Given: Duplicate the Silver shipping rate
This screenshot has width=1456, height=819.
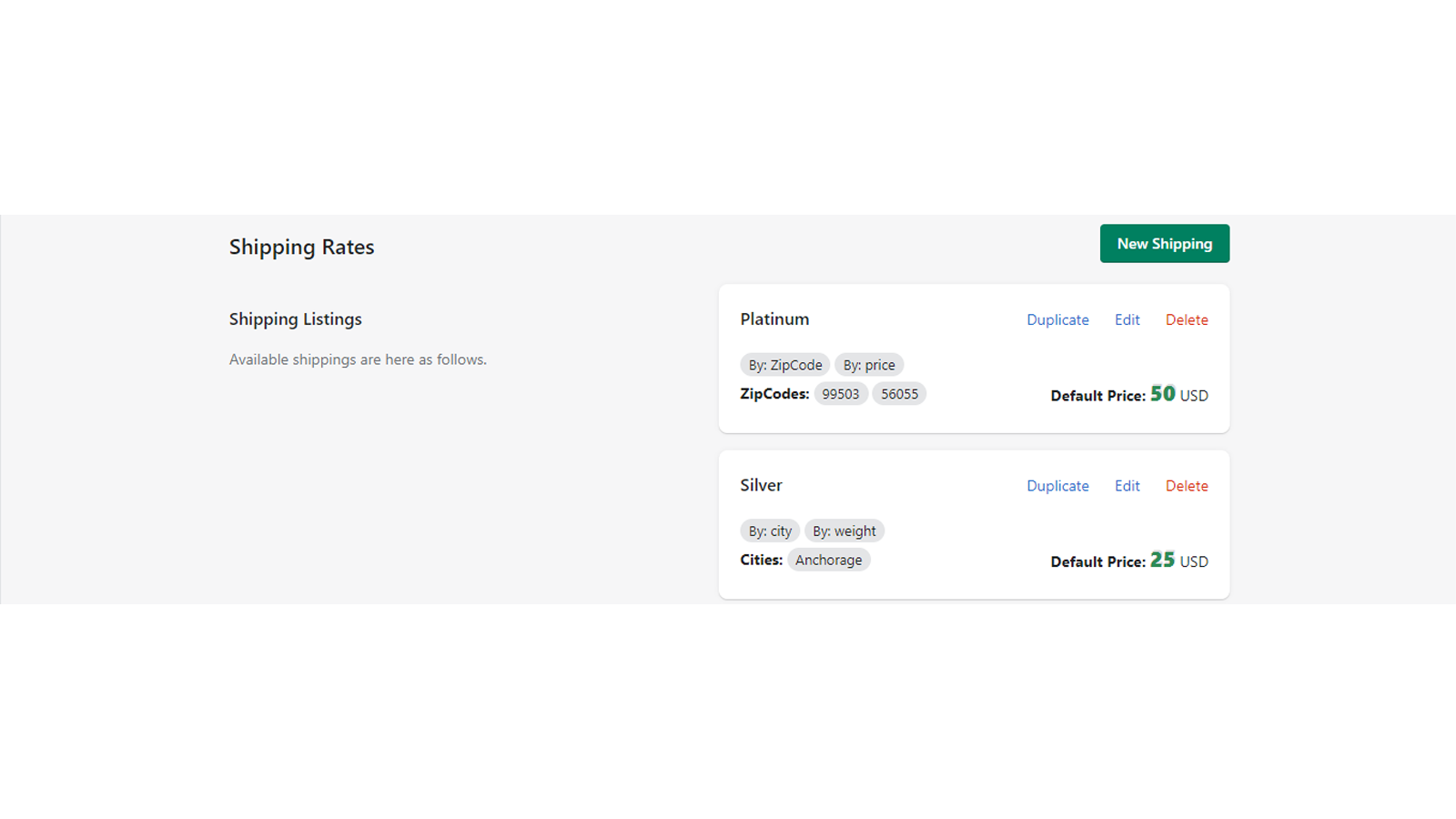Looking at the screenshot, I should click(1057, 485).
